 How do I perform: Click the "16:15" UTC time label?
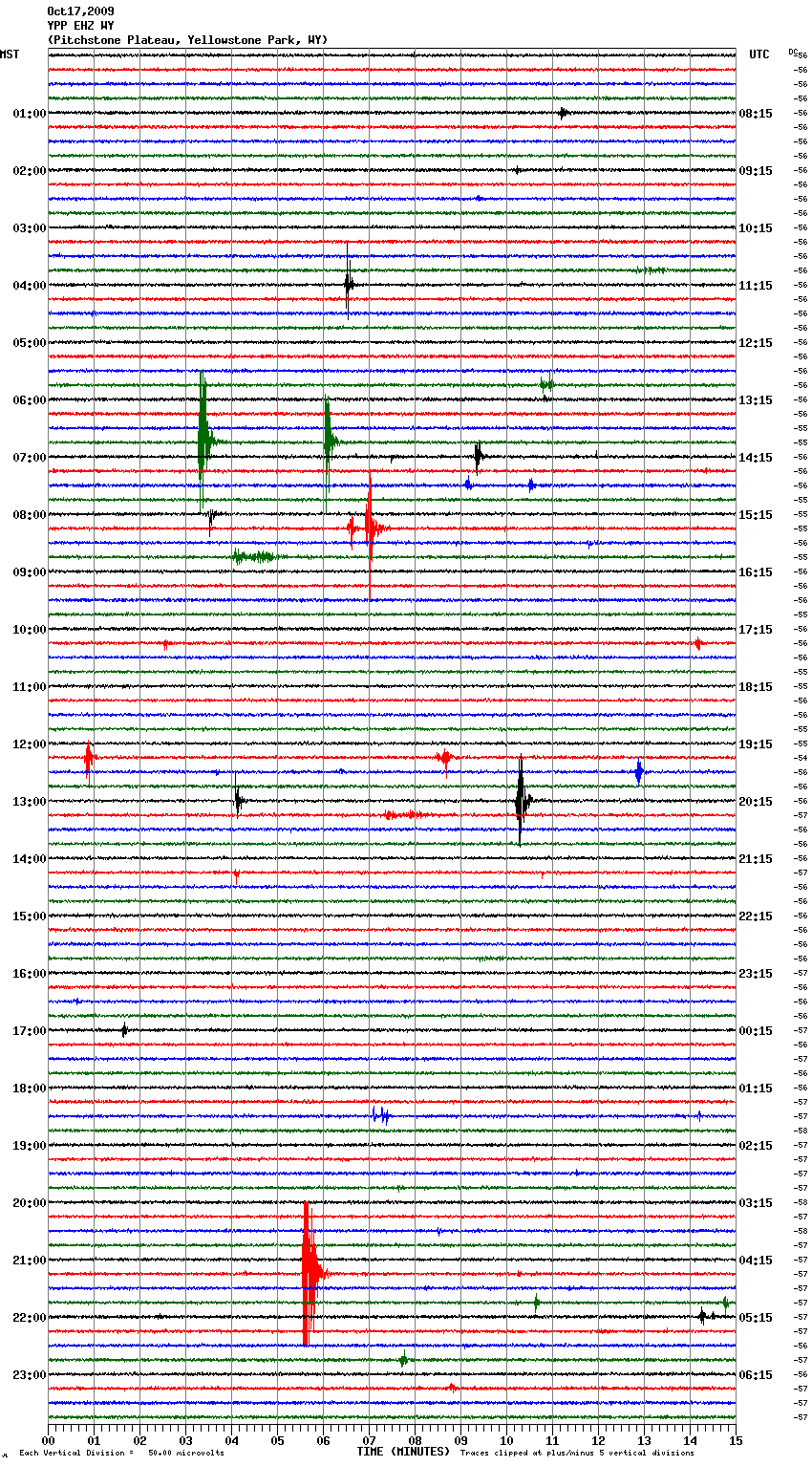click(x=756, y=572)
